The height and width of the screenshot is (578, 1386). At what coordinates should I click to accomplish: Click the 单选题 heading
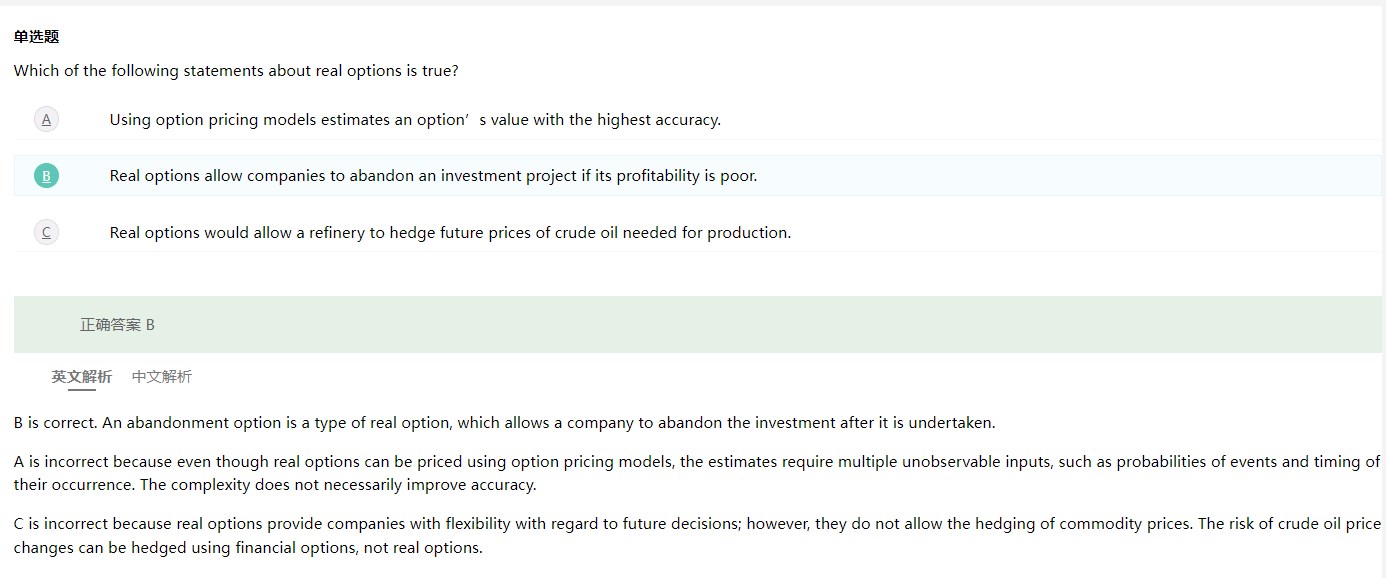(x=36, y=37)
